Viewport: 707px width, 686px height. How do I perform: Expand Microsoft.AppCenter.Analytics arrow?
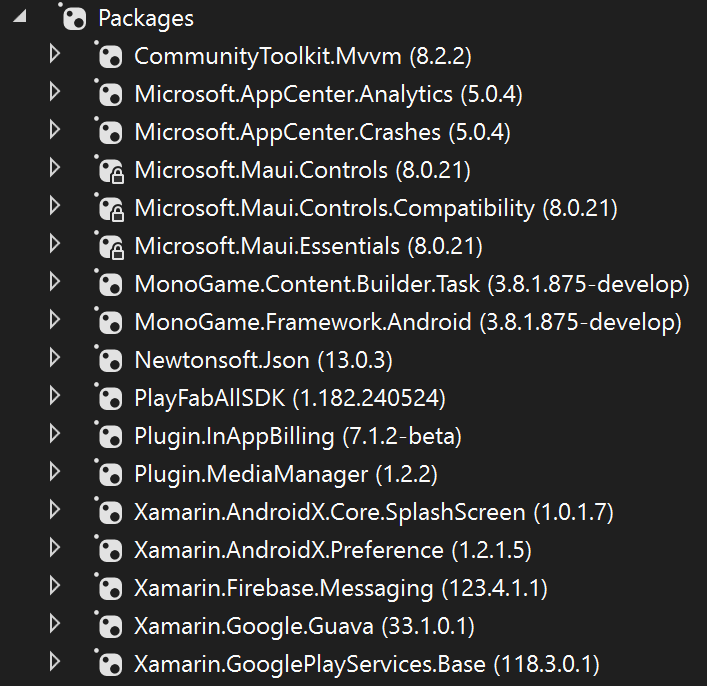pos(55,92)
